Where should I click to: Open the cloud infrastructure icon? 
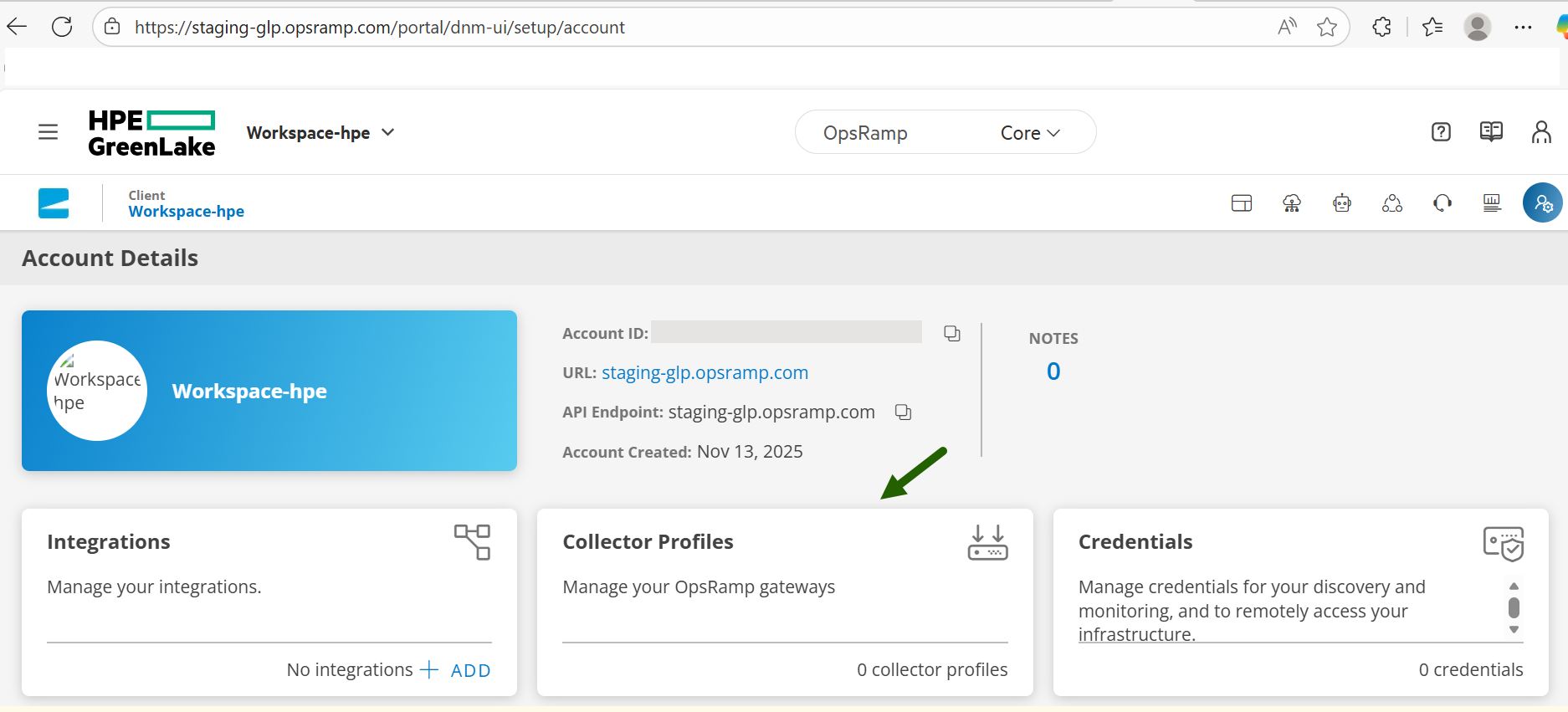click(x=1292, y=203)
